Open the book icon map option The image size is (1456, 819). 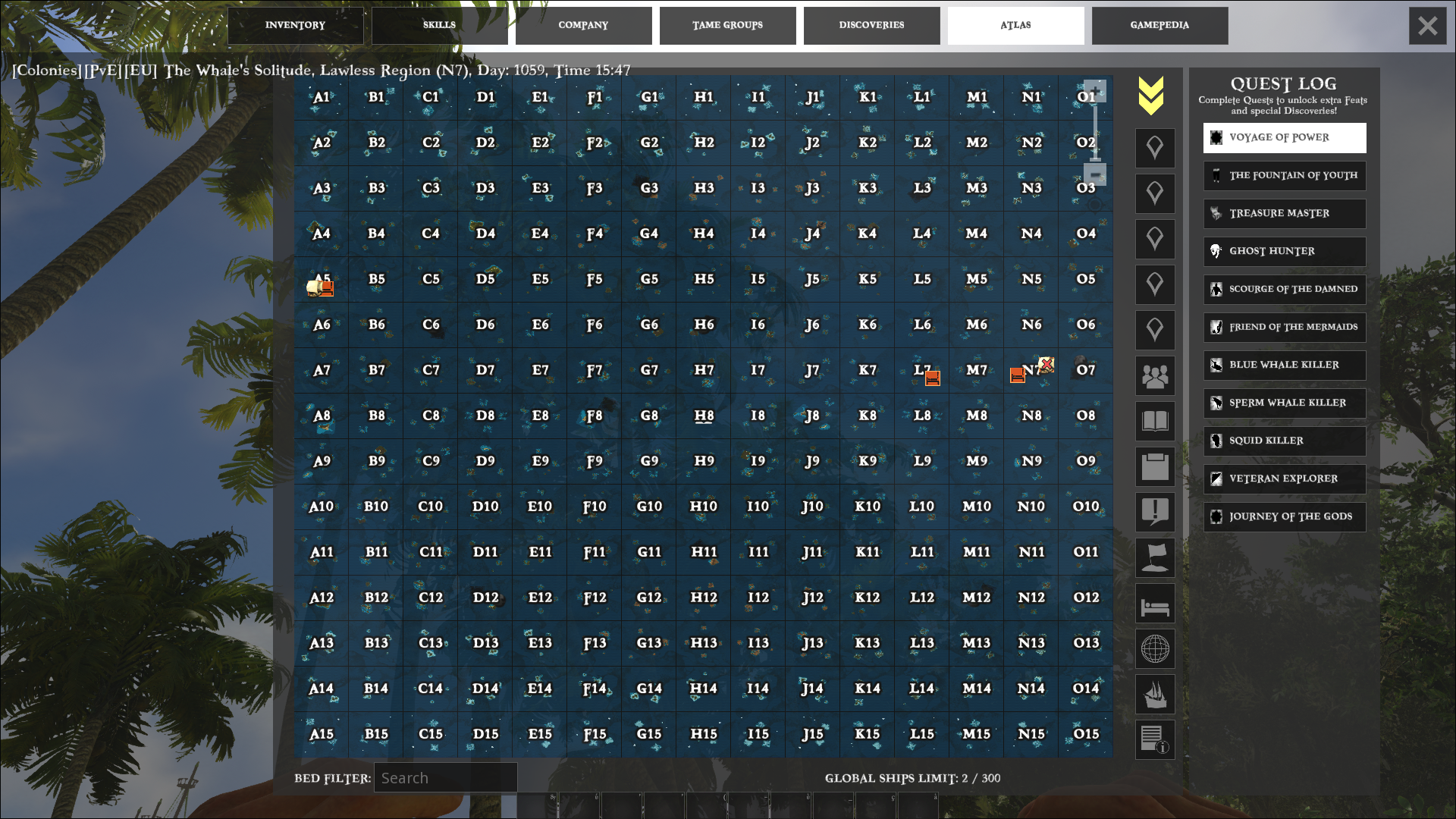tap(1155, 421)
